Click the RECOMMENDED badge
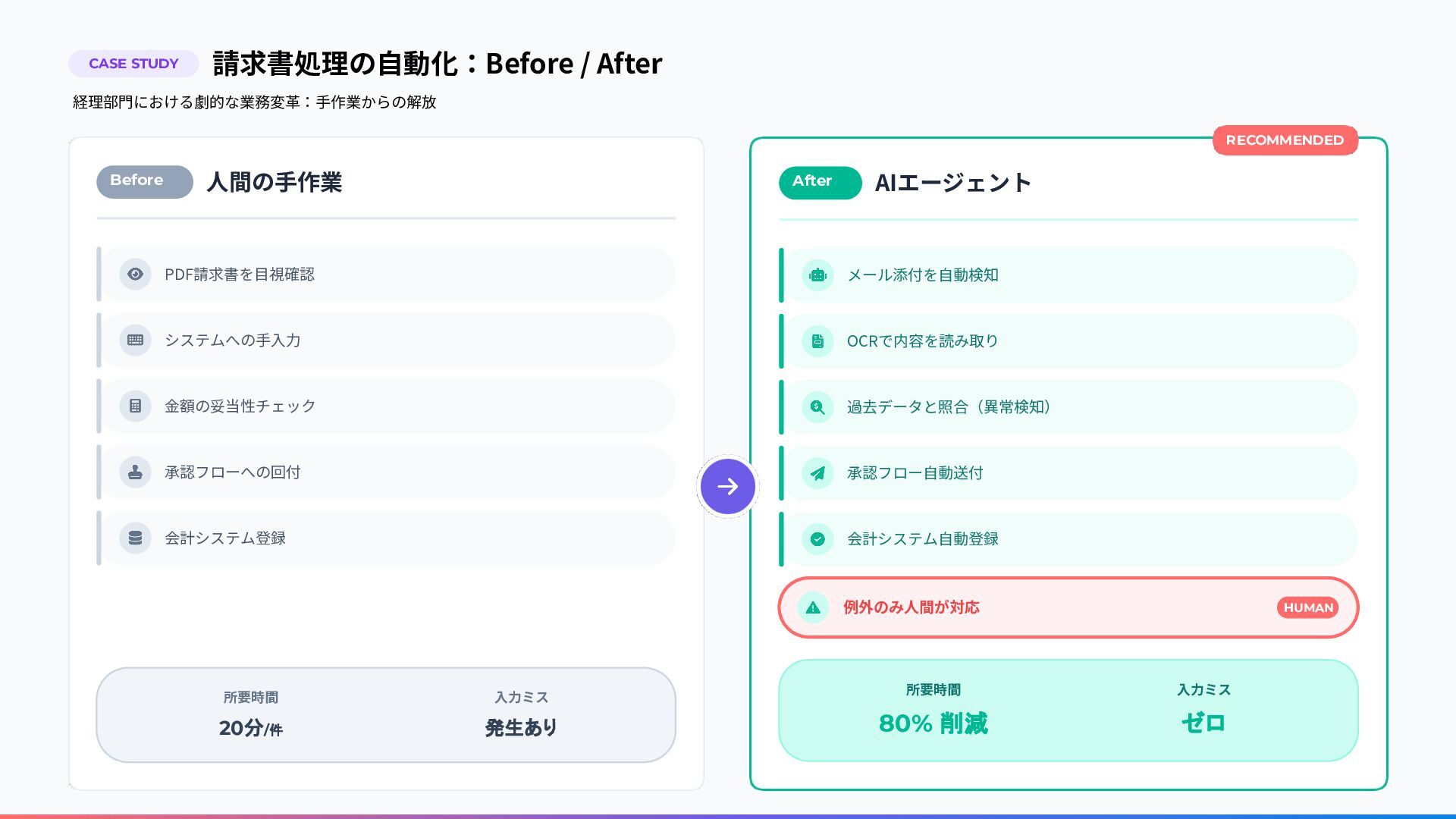This screenshot has height=819, width=1456. coord(1285,140)
